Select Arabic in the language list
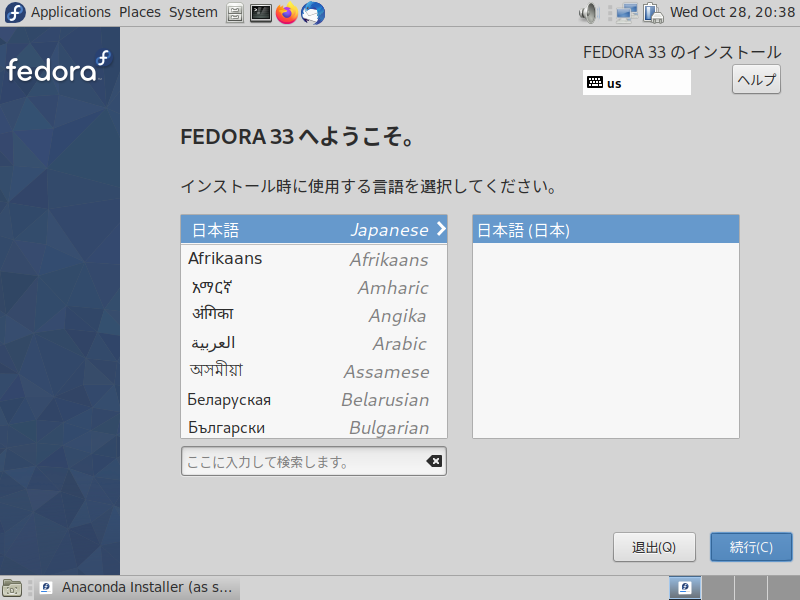Screen dimensions: 800x600 click(314, 343)
